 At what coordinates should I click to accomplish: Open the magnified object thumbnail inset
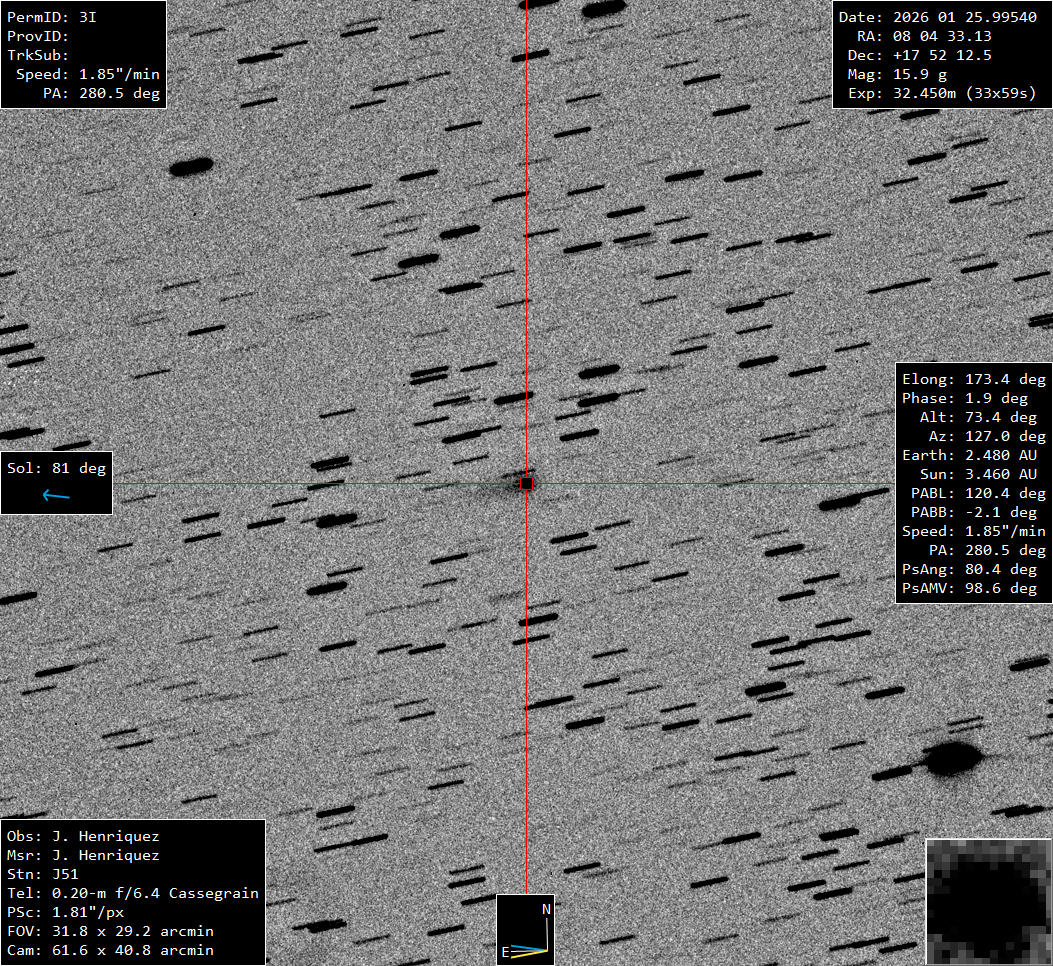pos(987,901)
